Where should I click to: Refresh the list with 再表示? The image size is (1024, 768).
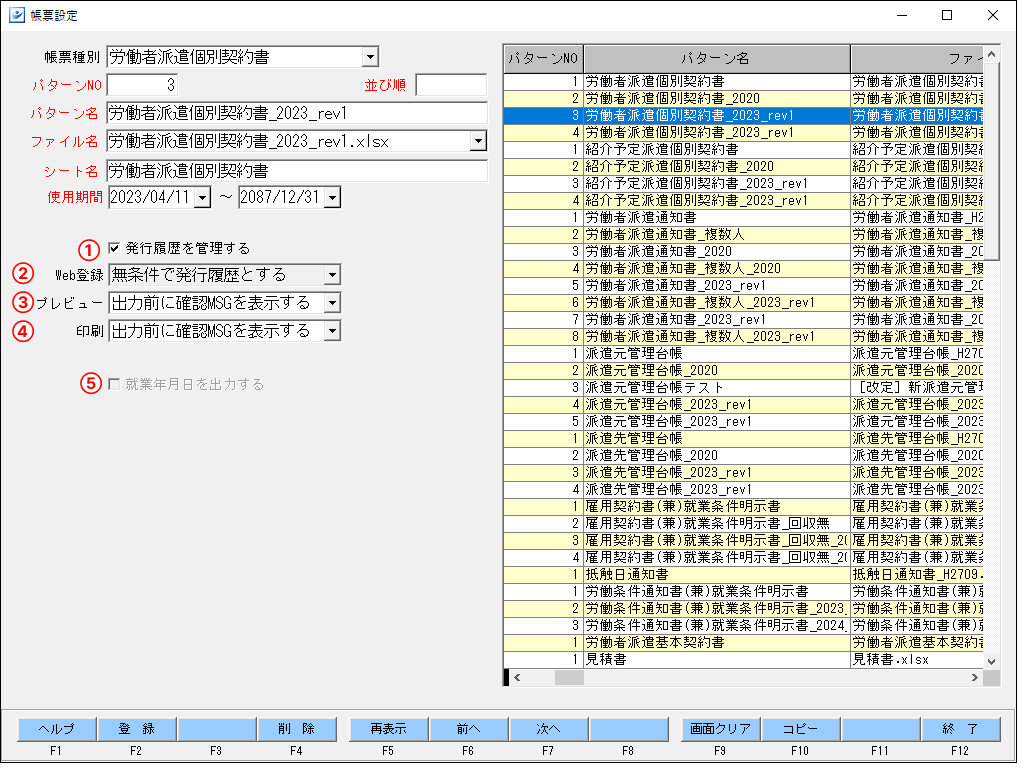pos(387,729)
